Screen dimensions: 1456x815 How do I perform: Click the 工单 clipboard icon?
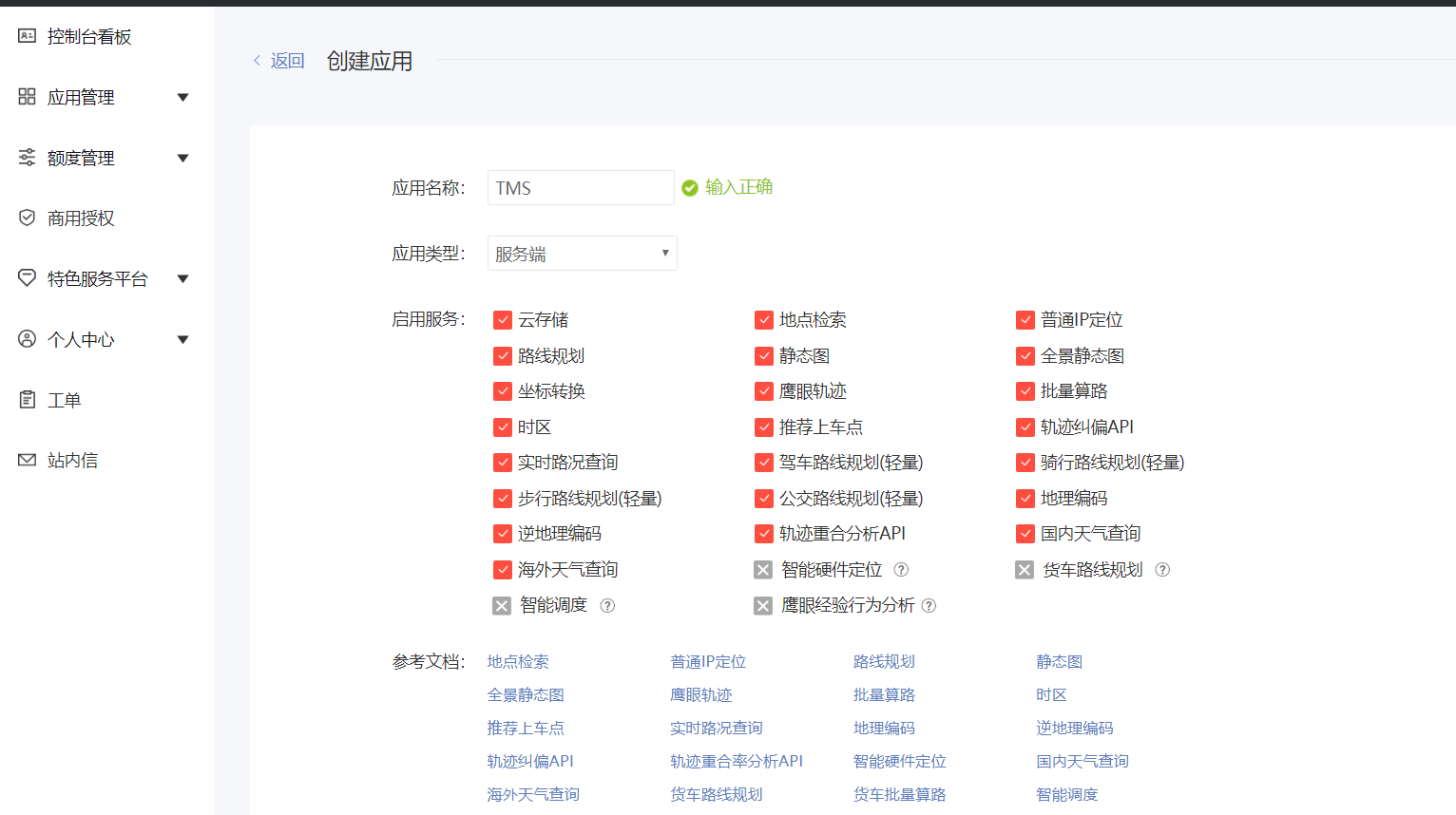point(27,400)
